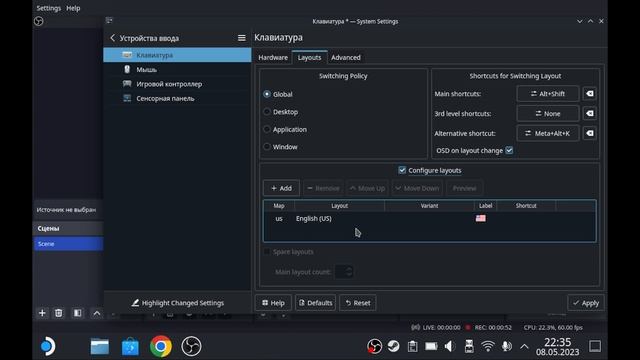Open the volume control tray icon
This screenshot has height=360, width=640.
click(450, 346)
